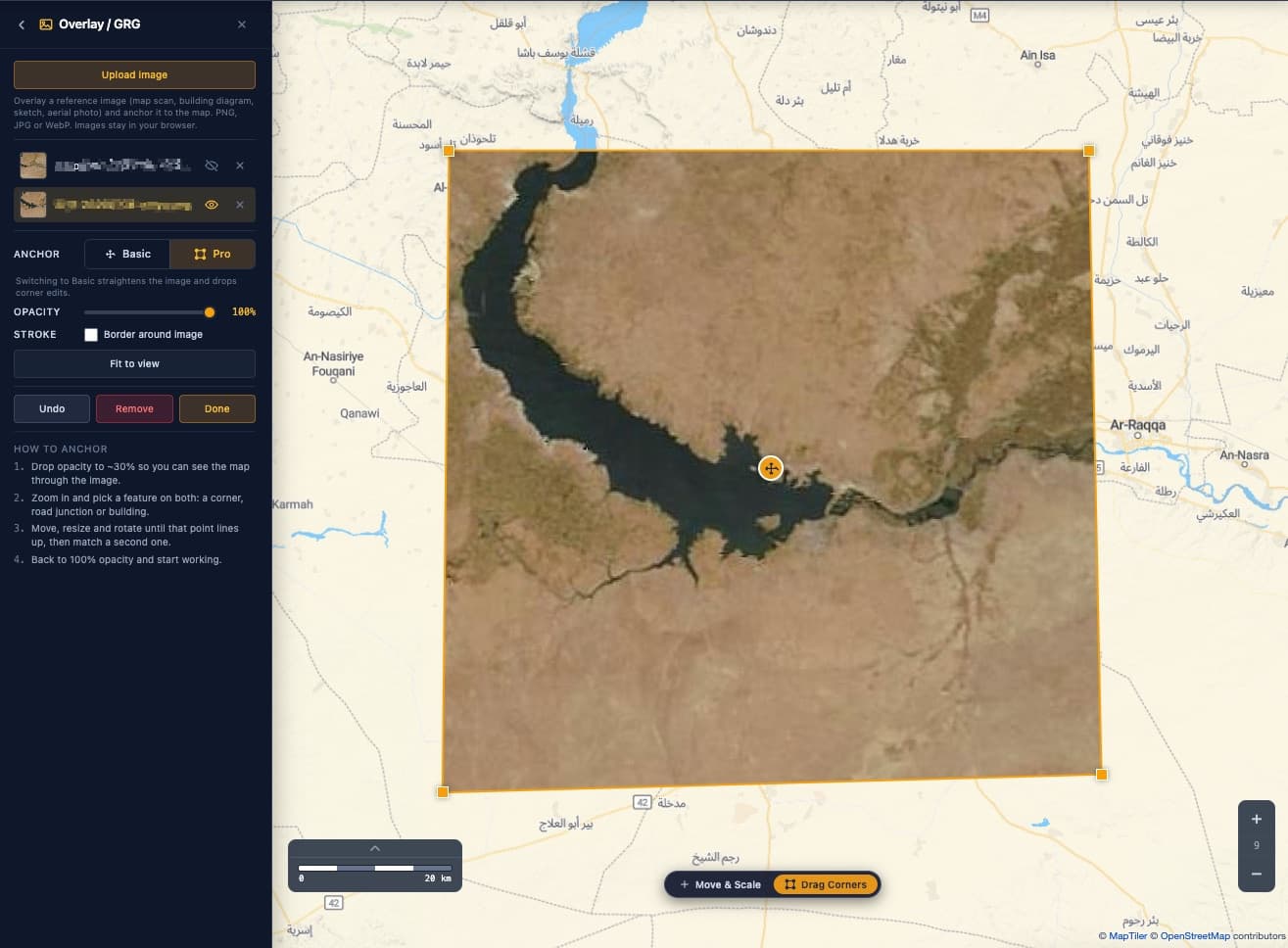Enable Border around image checkbox
Image resolution: width=1288 pixels, height=948 pixels.
tap(91, 335)
